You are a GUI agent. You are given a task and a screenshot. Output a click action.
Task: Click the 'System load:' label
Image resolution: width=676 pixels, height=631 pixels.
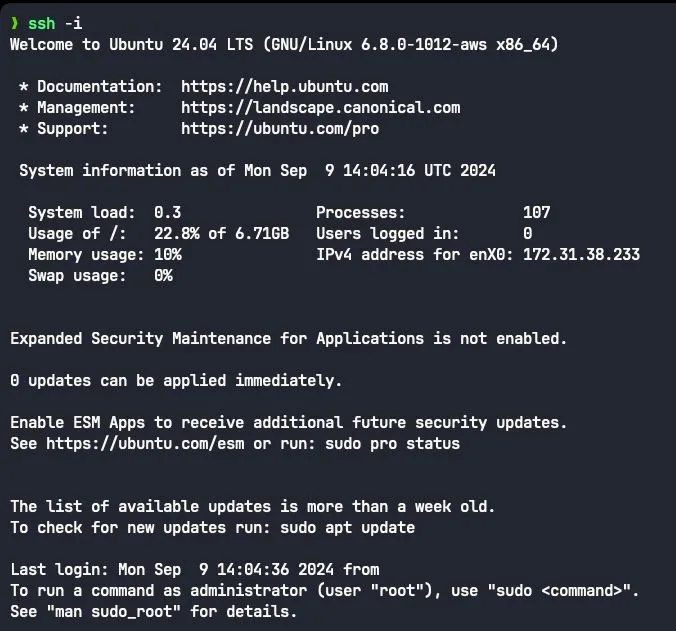[82, 212]
